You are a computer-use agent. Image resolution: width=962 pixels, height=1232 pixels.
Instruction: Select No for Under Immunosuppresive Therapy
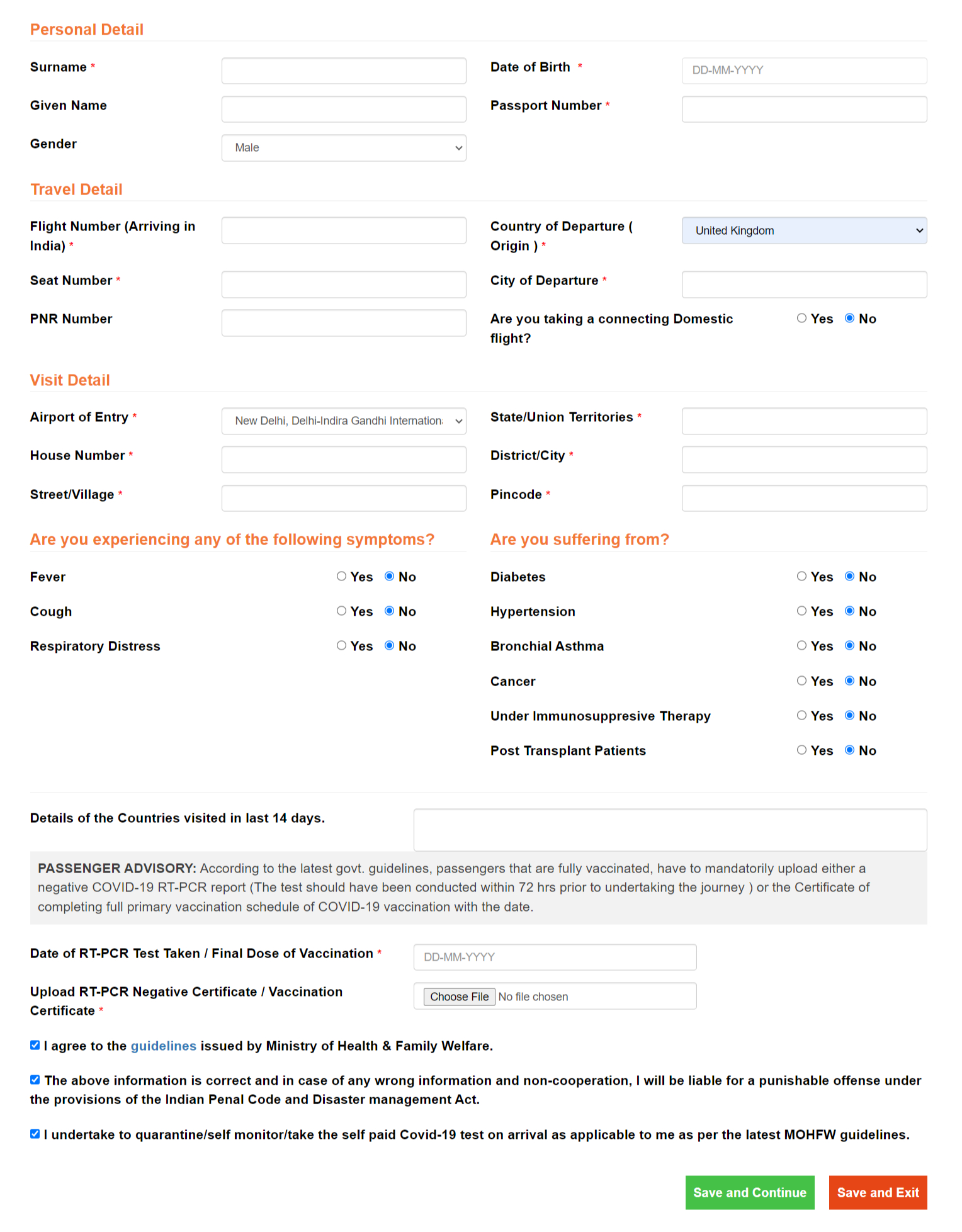coord(849,716)
